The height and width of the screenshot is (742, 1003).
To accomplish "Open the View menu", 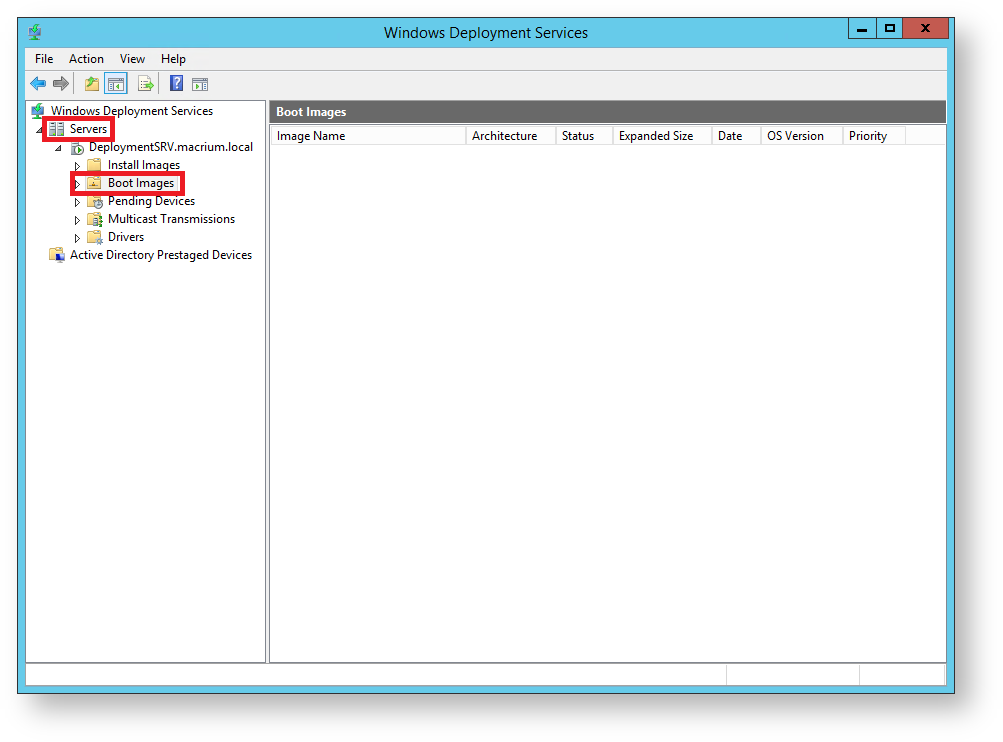I will (x=132, y=59).
